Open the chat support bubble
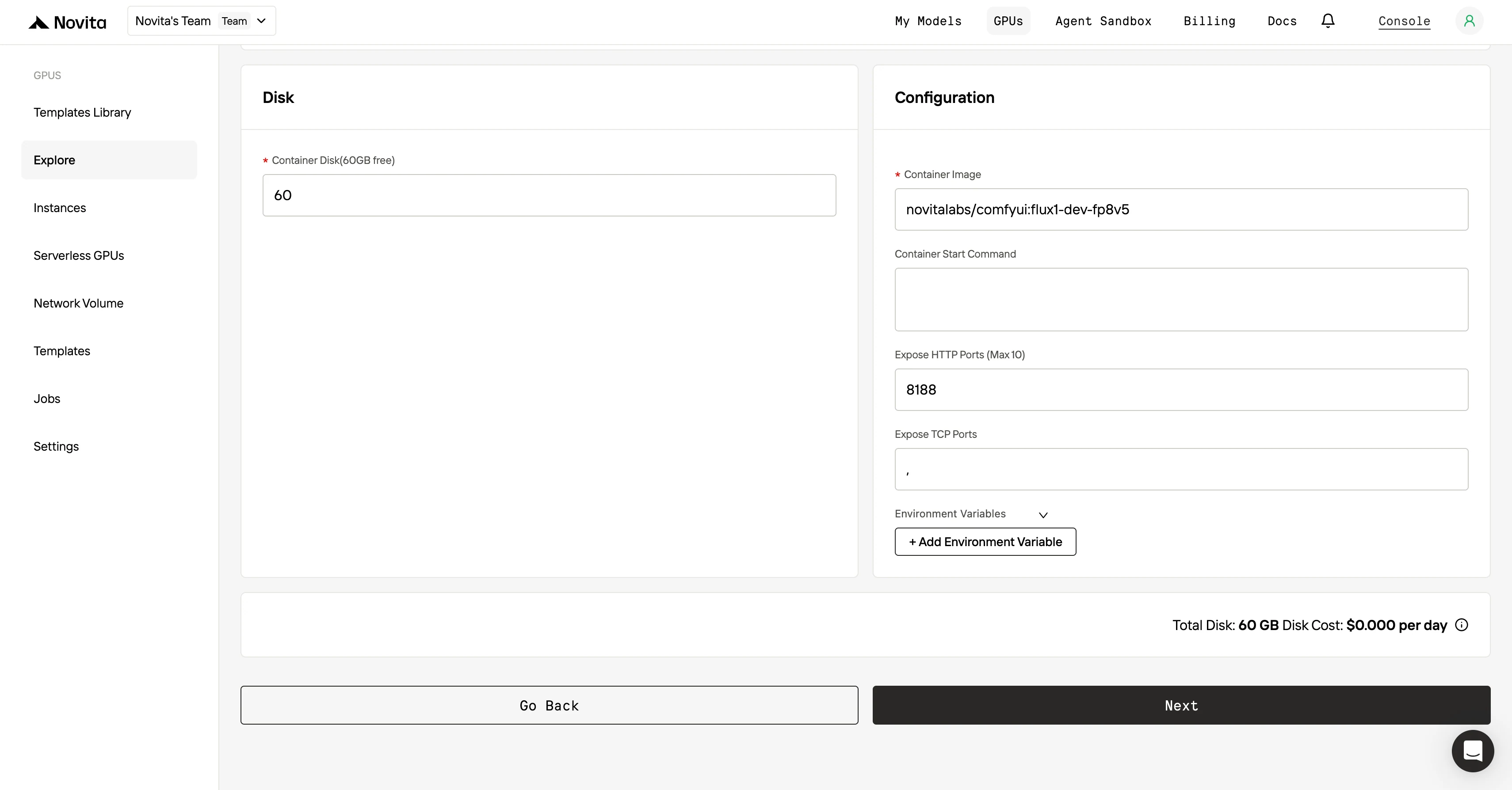 1473,751
